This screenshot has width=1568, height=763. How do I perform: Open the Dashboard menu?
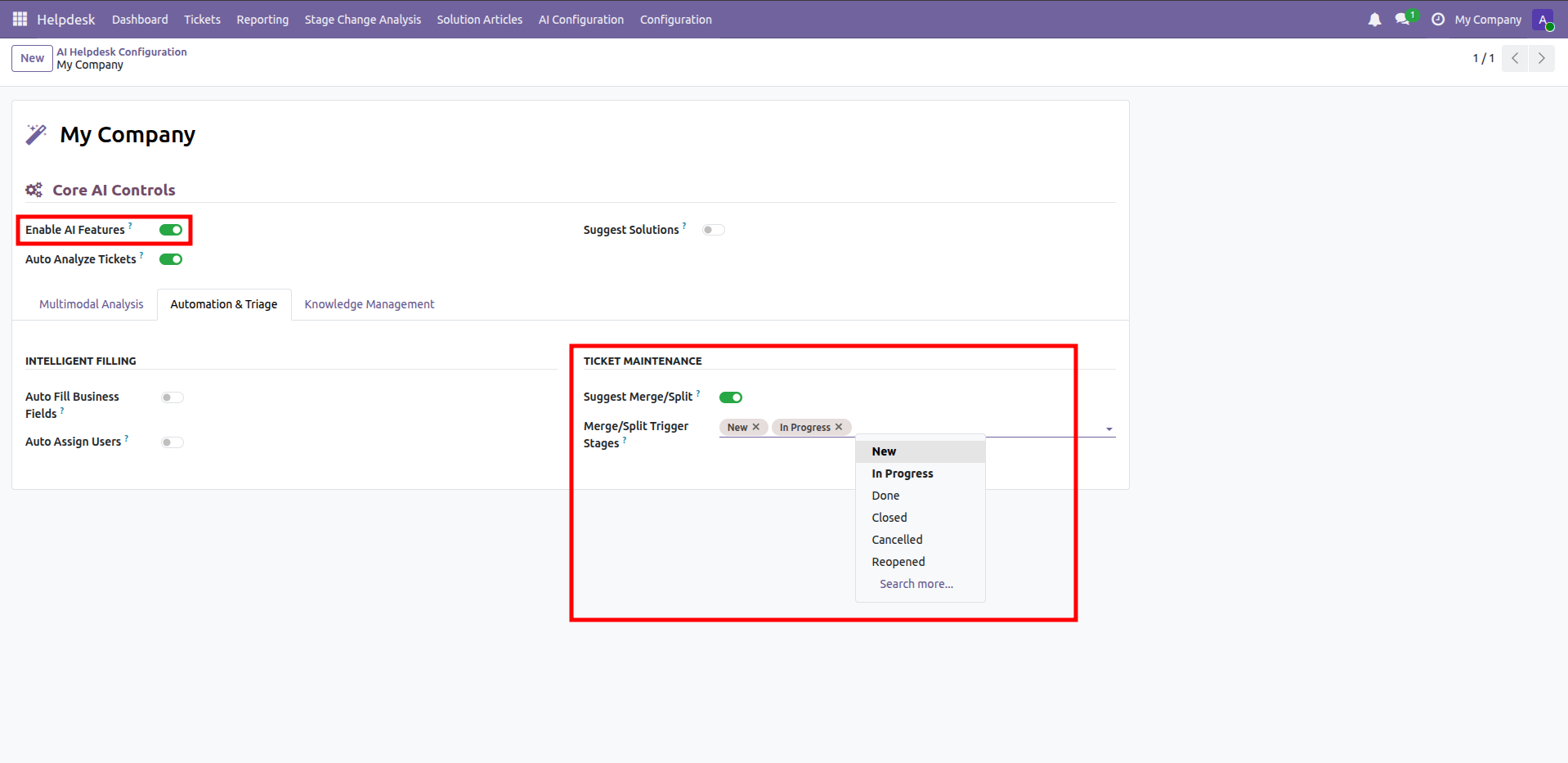coord(140,20)
